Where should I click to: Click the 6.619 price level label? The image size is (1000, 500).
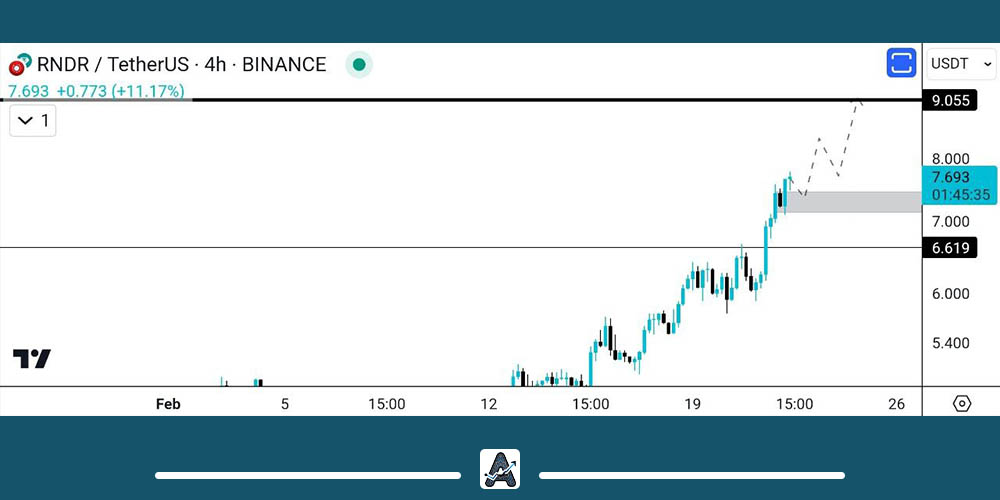950,248
